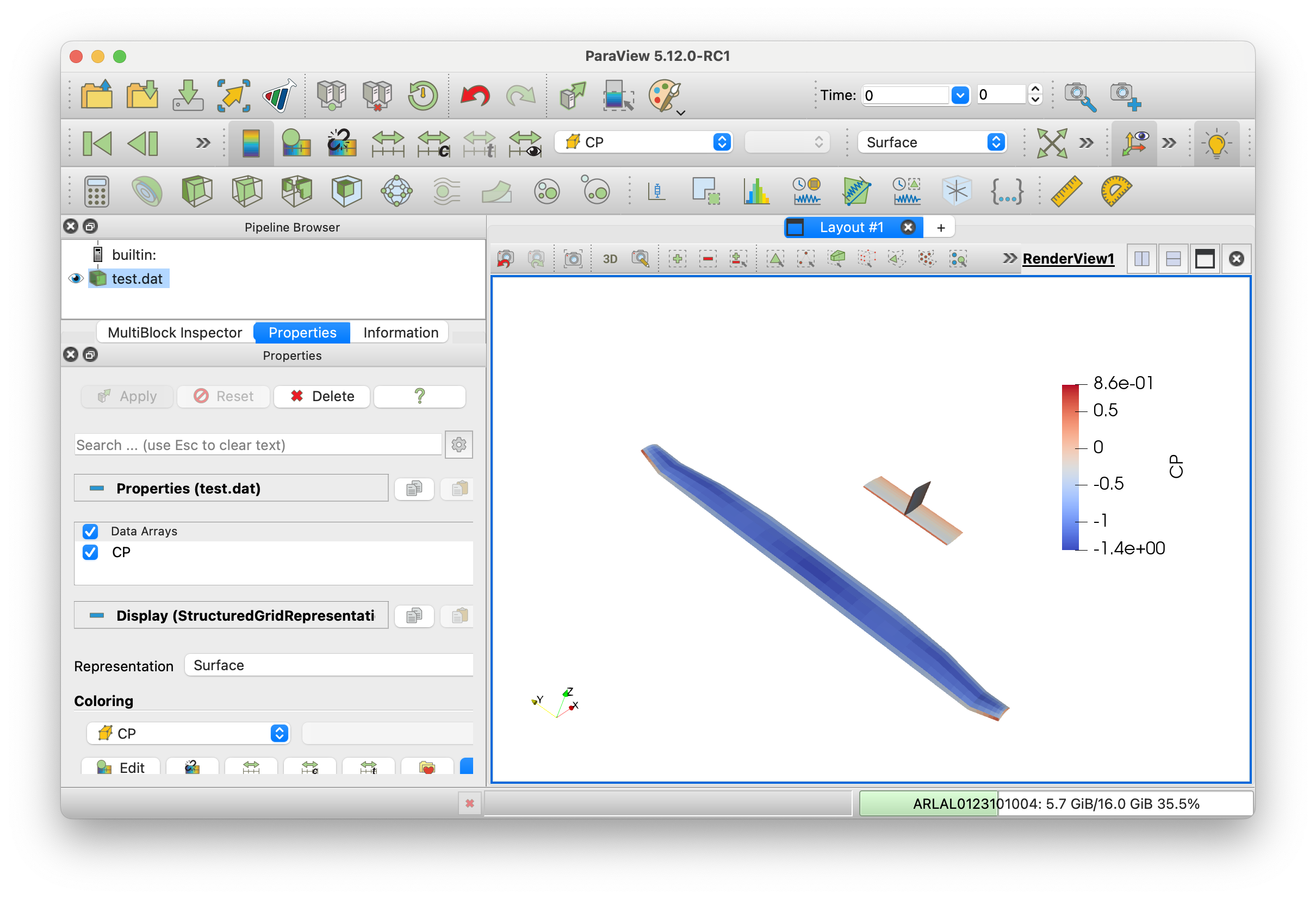Uncheck the Data Arrays checkbox

pos(90,531)
